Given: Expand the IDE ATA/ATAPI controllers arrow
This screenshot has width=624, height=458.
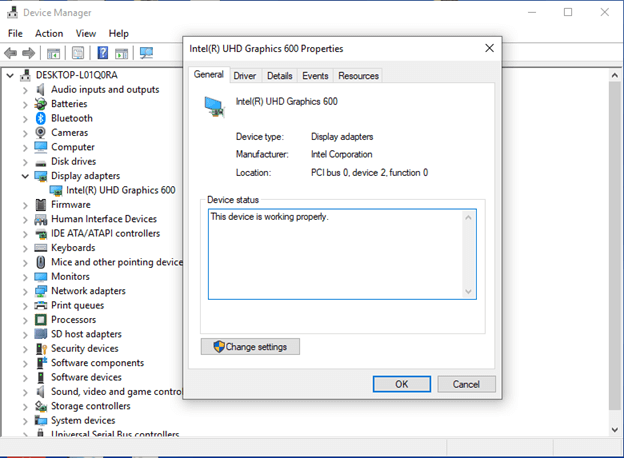Looking at the screenshot, I should point(25,234).
